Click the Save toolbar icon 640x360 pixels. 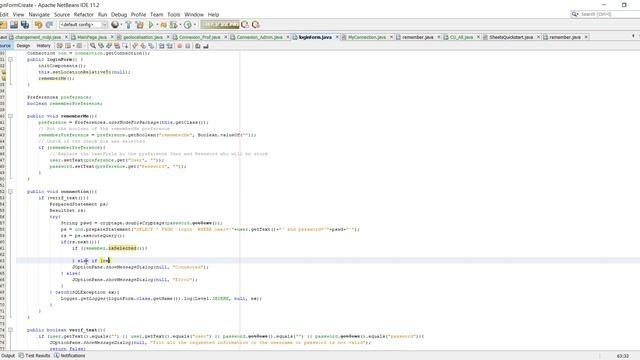pos(14,25)
